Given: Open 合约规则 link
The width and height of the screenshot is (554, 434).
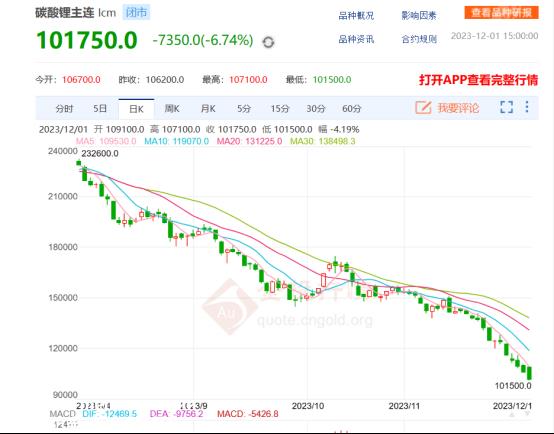Looking at the screenshot, I should pos(419,39).
